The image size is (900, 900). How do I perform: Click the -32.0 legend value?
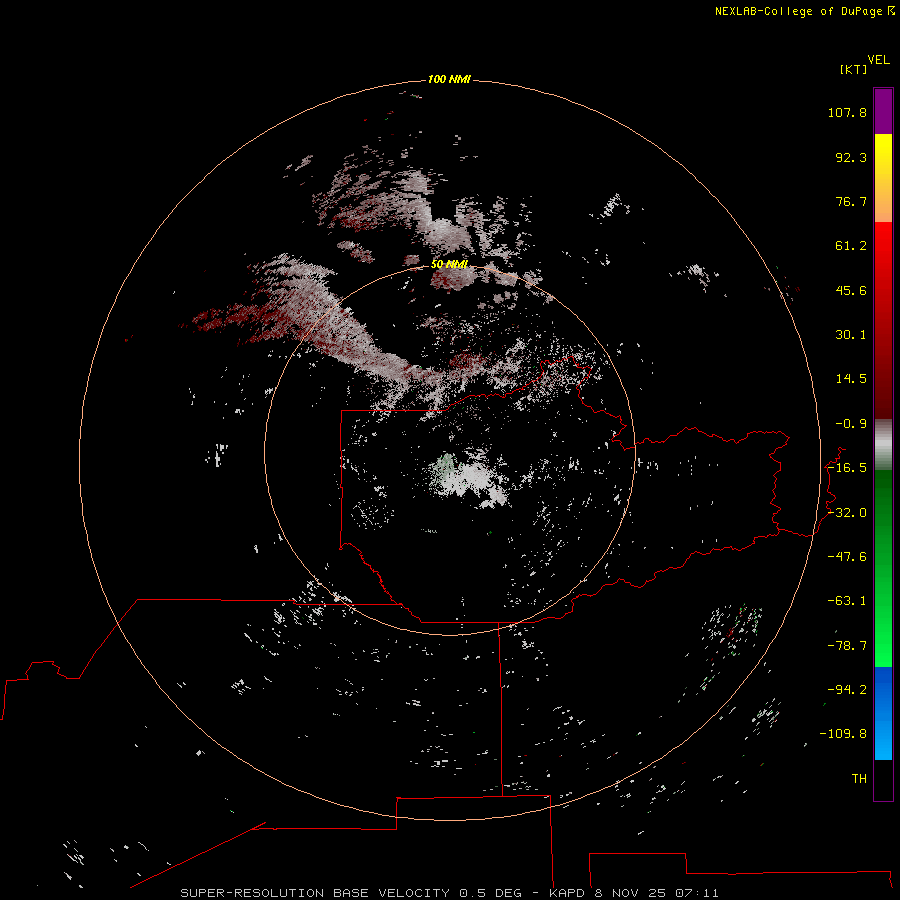click(847, 513)
